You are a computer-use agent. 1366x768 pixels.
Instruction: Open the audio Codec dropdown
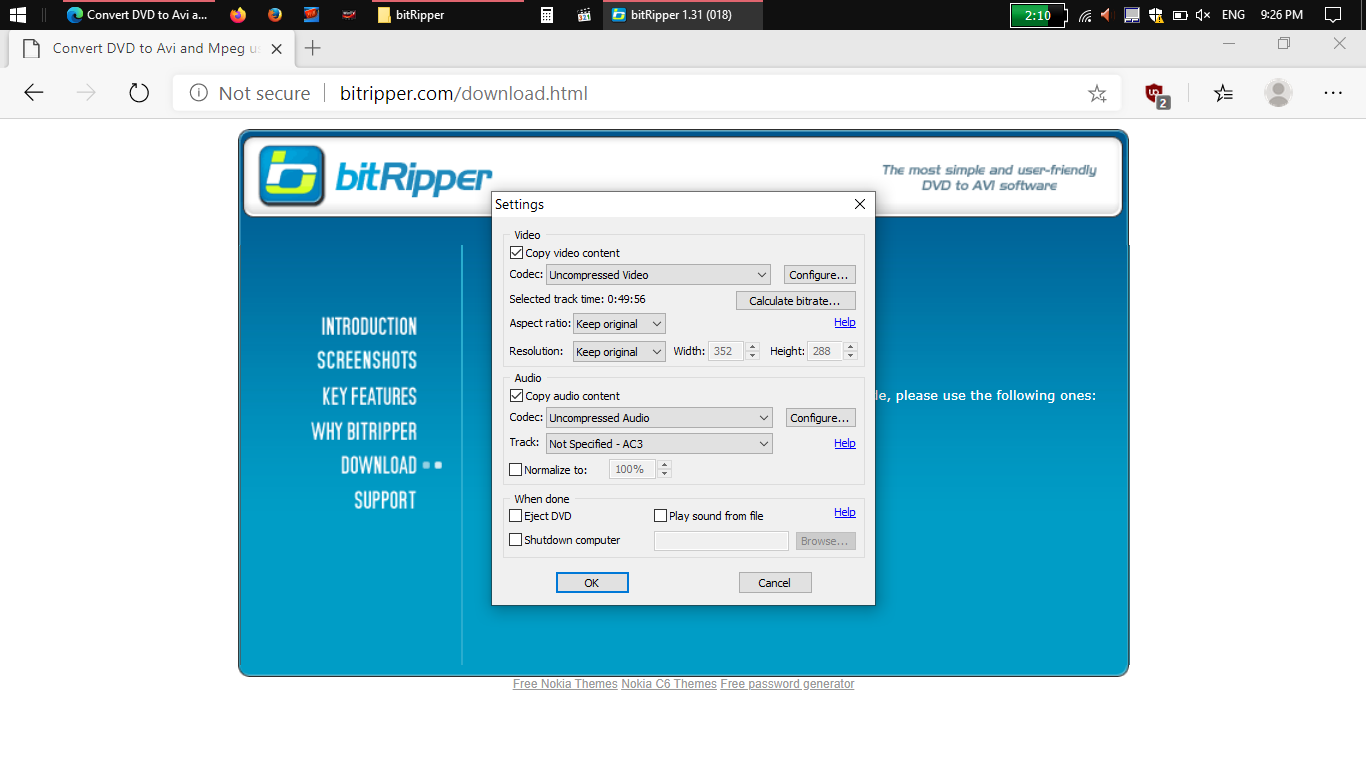(x=659, y=418)
